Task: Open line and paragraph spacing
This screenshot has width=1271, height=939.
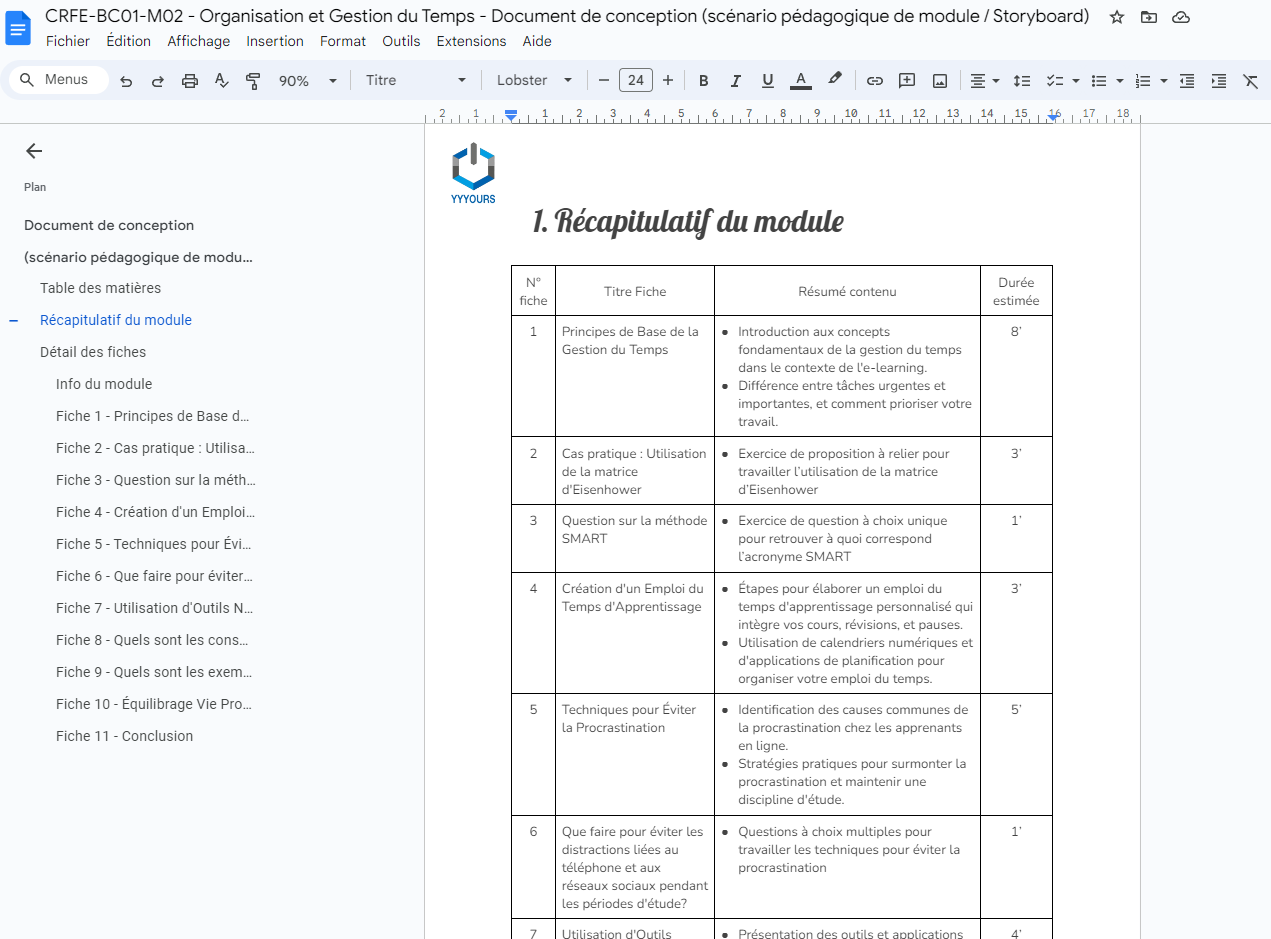Action: (x=1022, y=81)
